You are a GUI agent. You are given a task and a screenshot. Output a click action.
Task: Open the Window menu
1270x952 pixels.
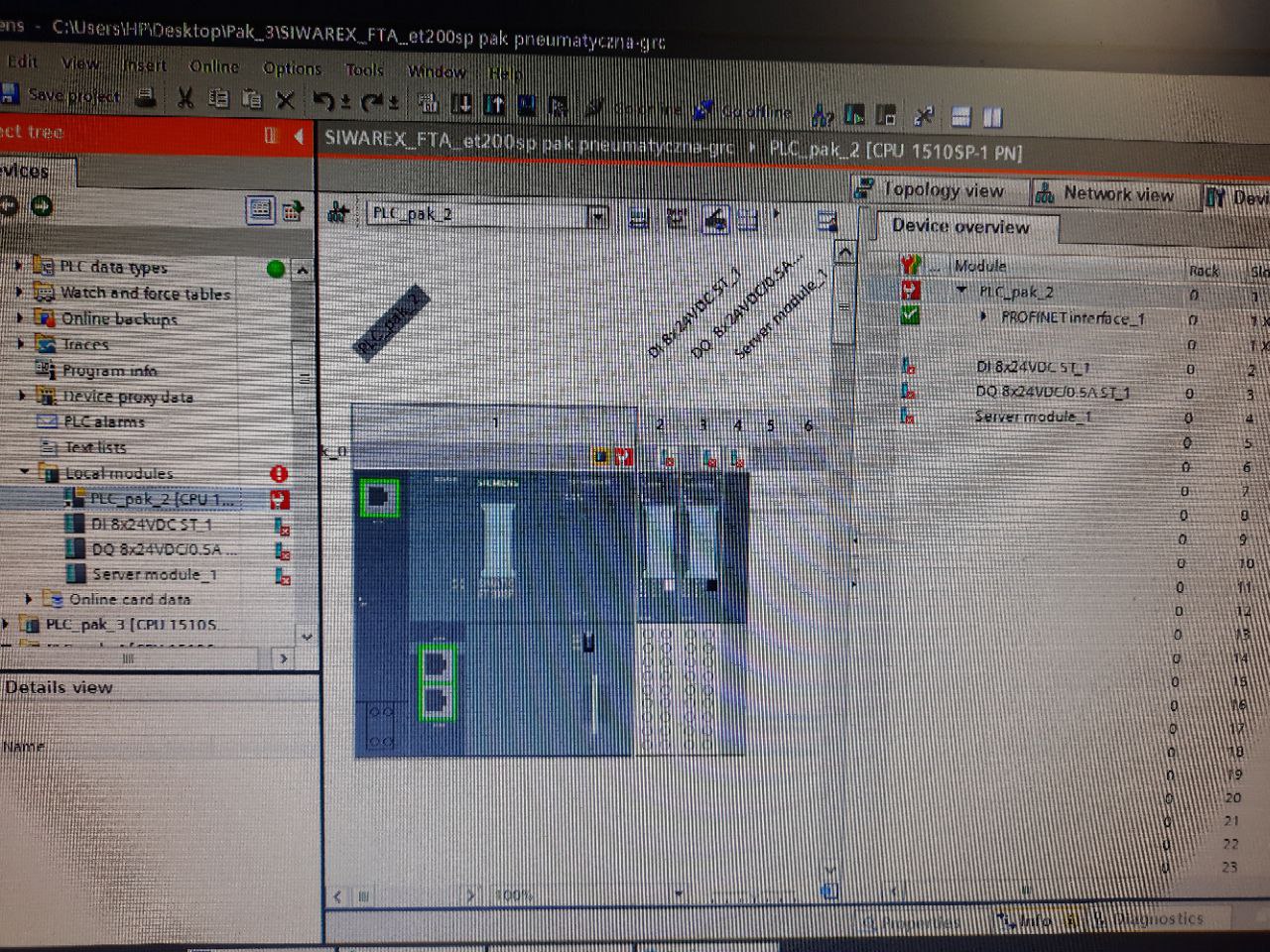(x=437, y=71)
